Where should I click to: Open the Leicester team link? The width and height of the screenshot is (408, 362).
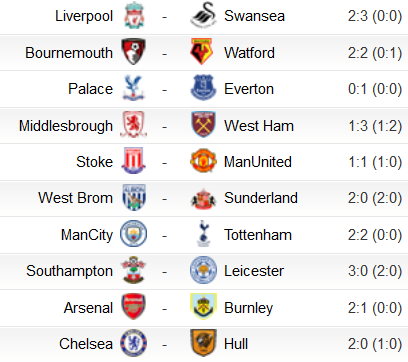254,271
